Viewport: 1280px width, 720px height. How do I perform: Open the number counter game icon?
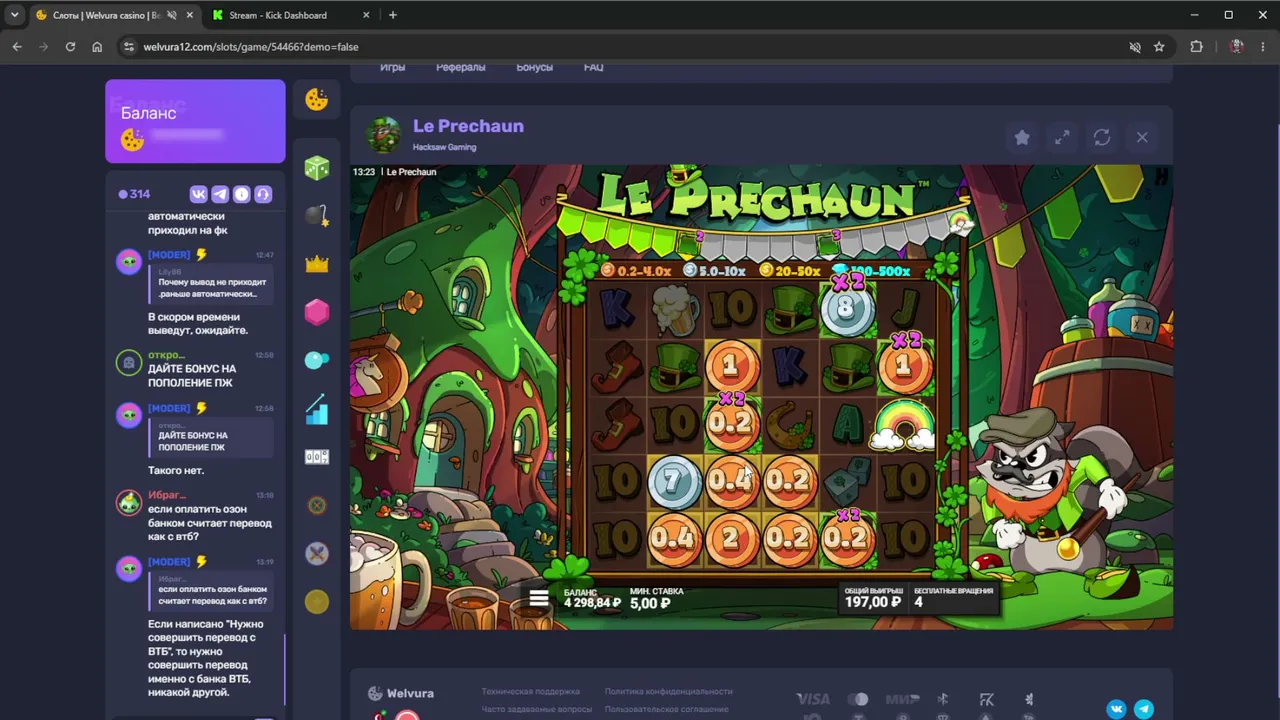(317, 457)
